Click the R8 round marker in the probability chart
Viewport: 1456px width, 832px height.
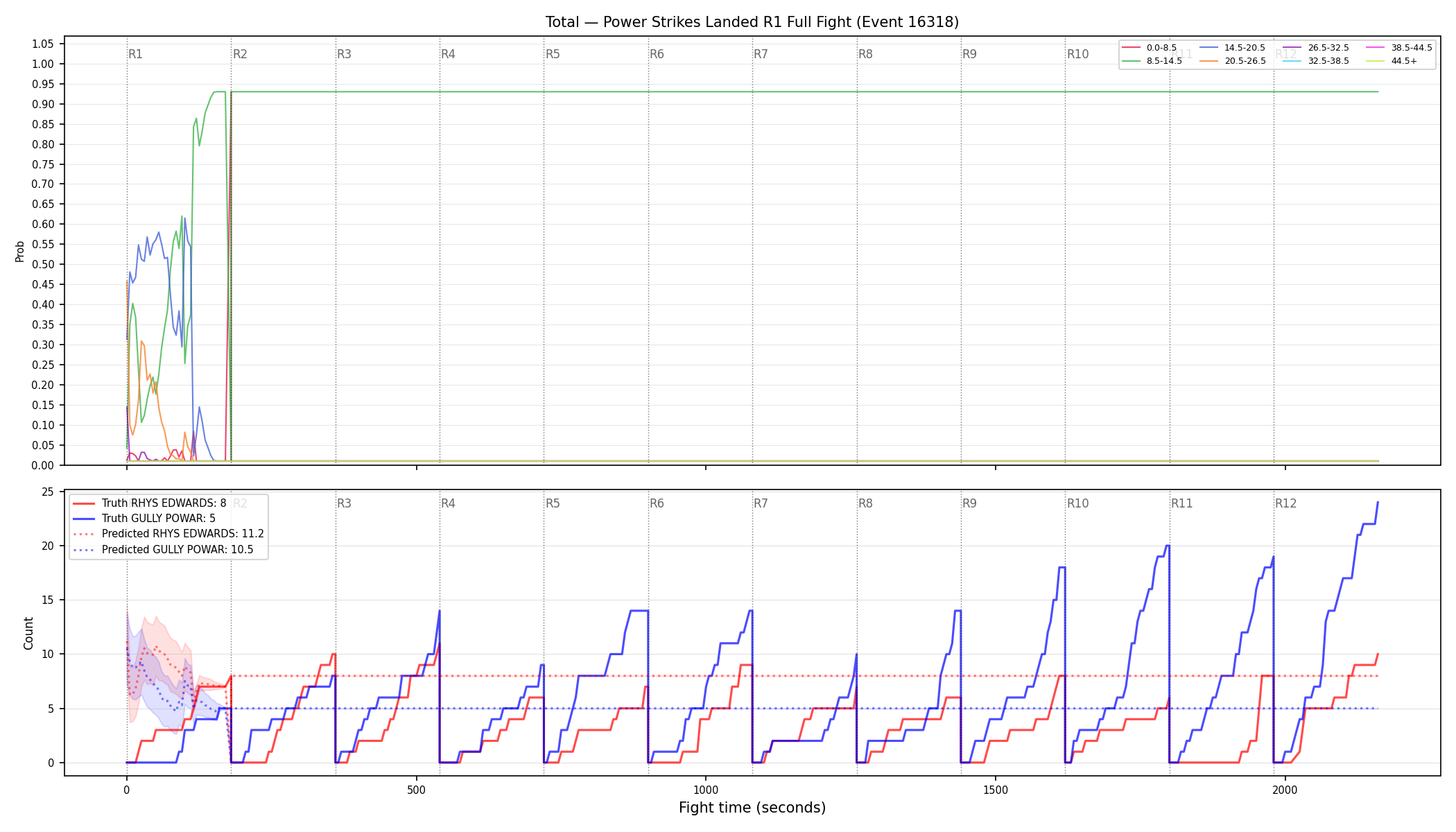click(865, 54)
